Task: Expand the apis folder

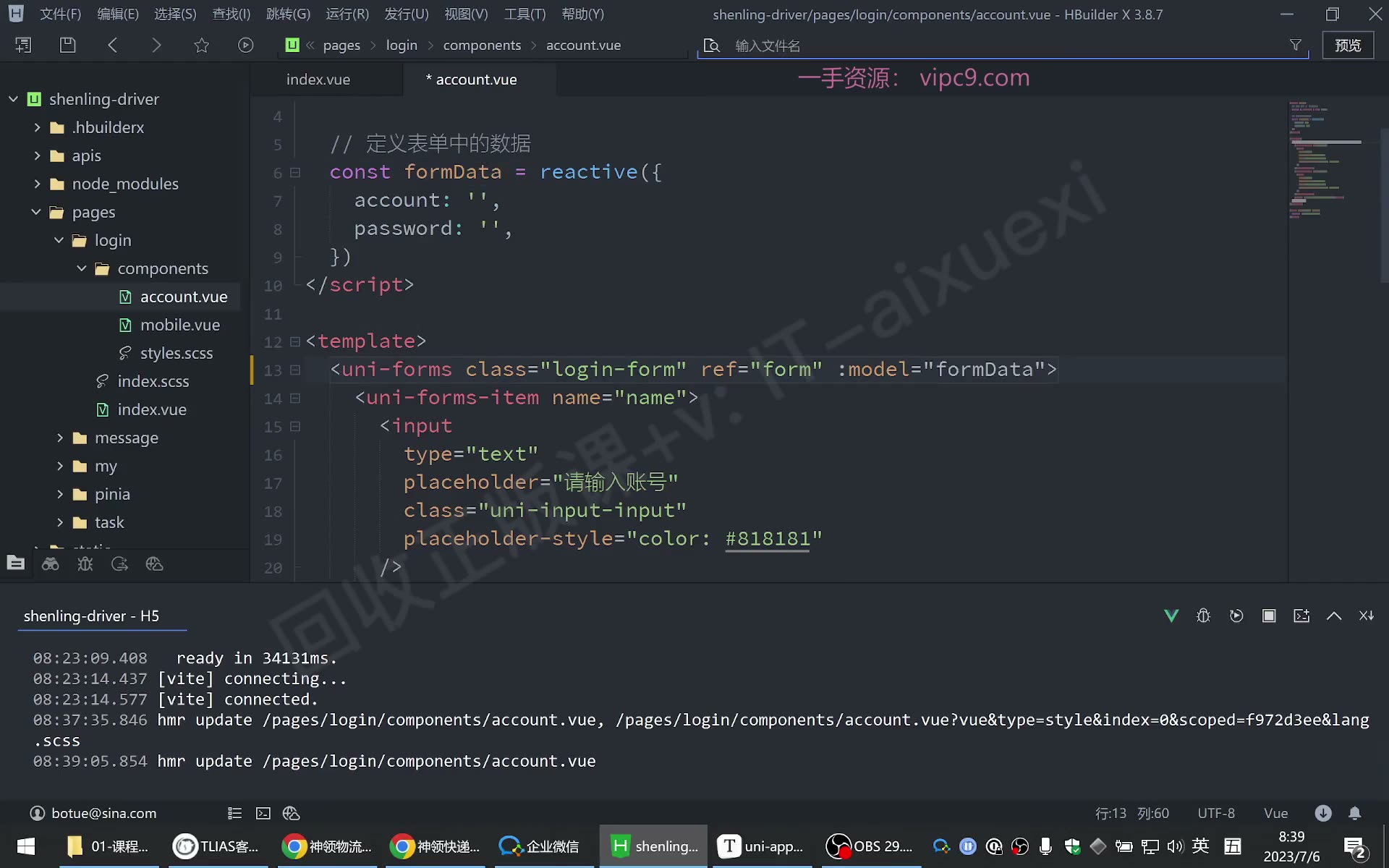Action: coord(37,156)
